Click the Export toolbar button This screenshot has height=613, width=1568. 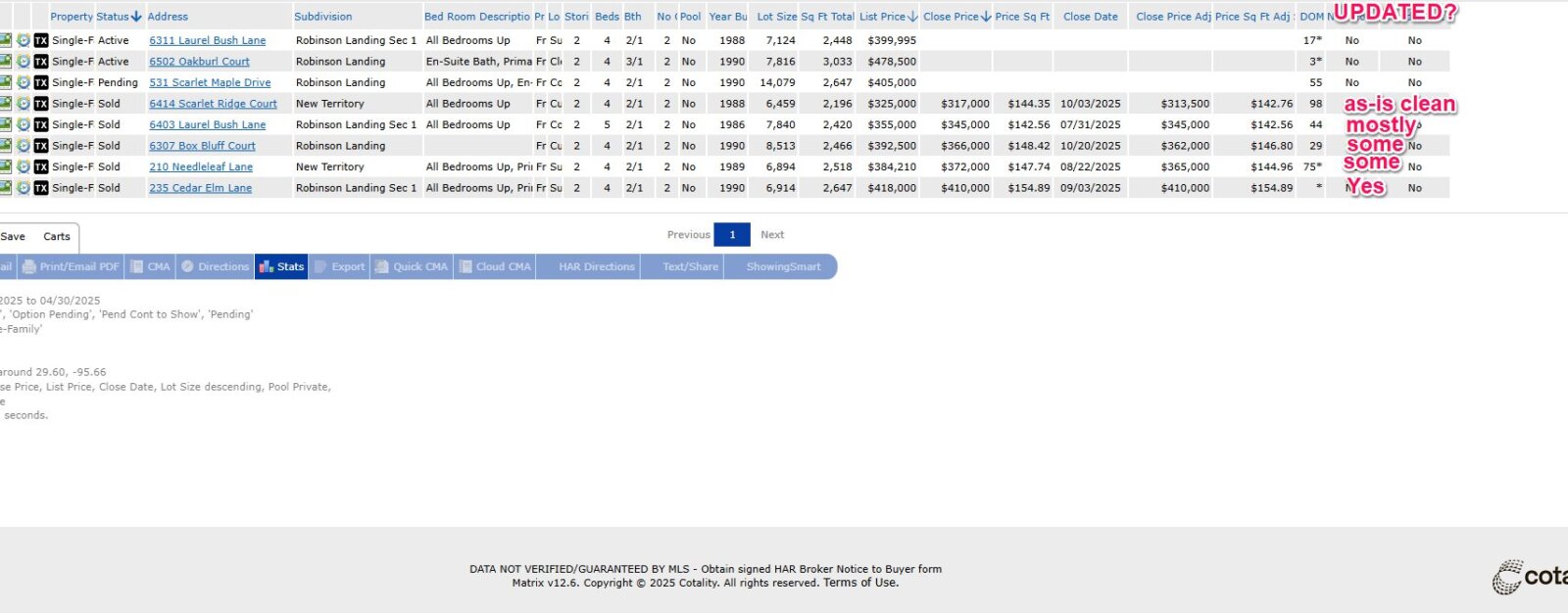(339, 266)
